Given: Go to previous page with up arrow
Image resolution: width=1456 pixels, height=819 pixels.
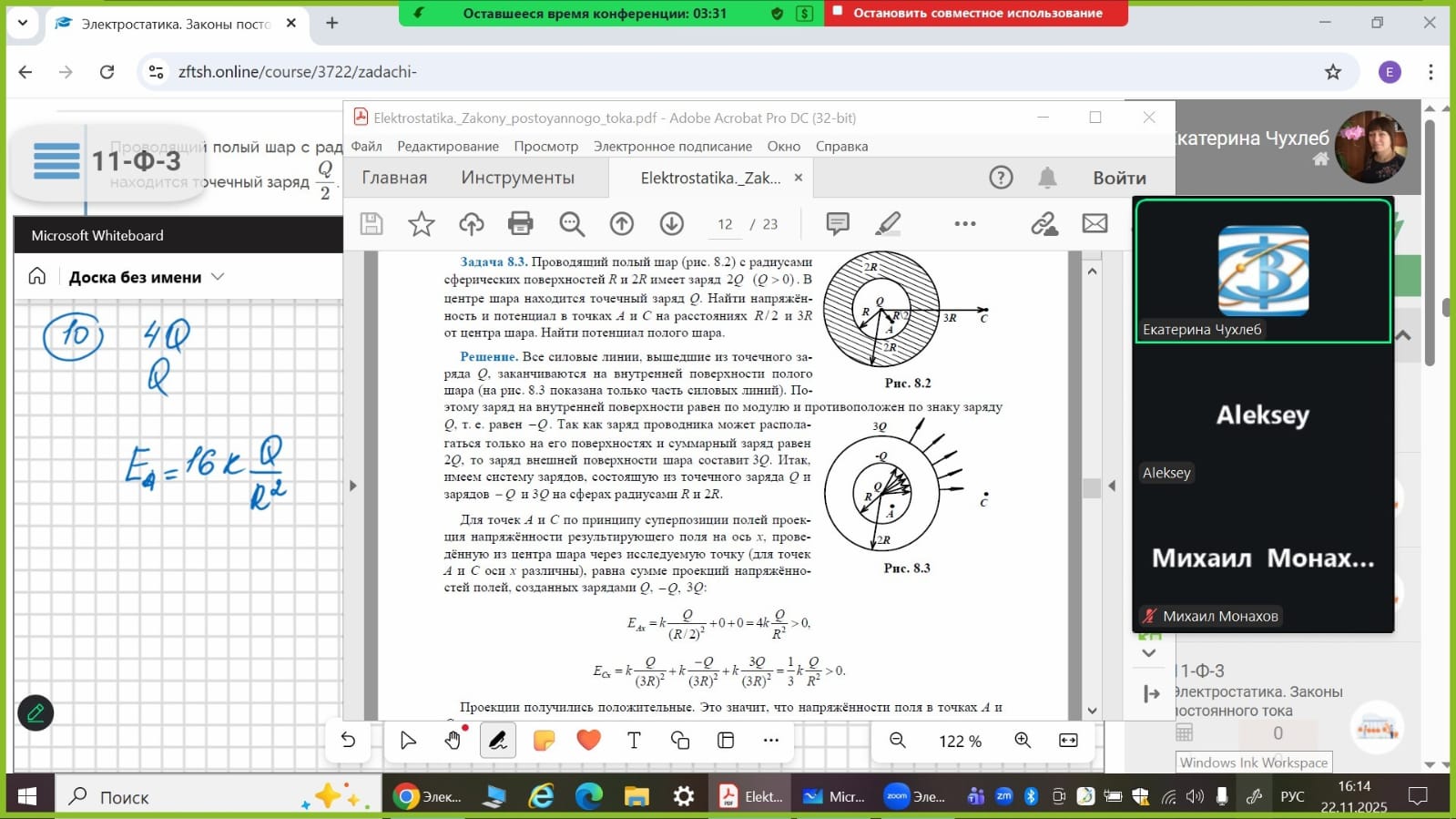Looking at the screenshot, I should click(622, 223).
